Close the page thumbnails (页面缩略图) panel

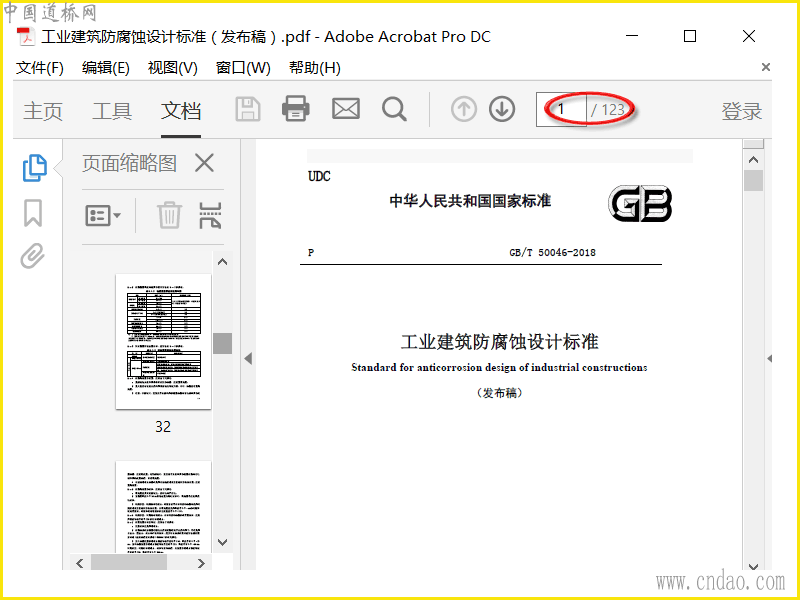pyautogui.click(x=204, y=163)
